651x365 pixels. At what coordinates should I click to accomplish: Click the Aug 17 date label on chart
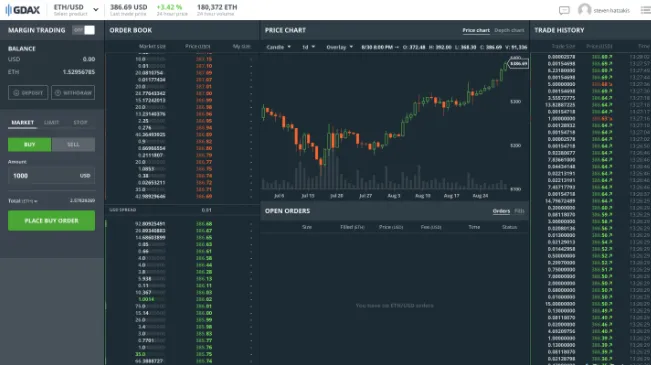point(451,196)
